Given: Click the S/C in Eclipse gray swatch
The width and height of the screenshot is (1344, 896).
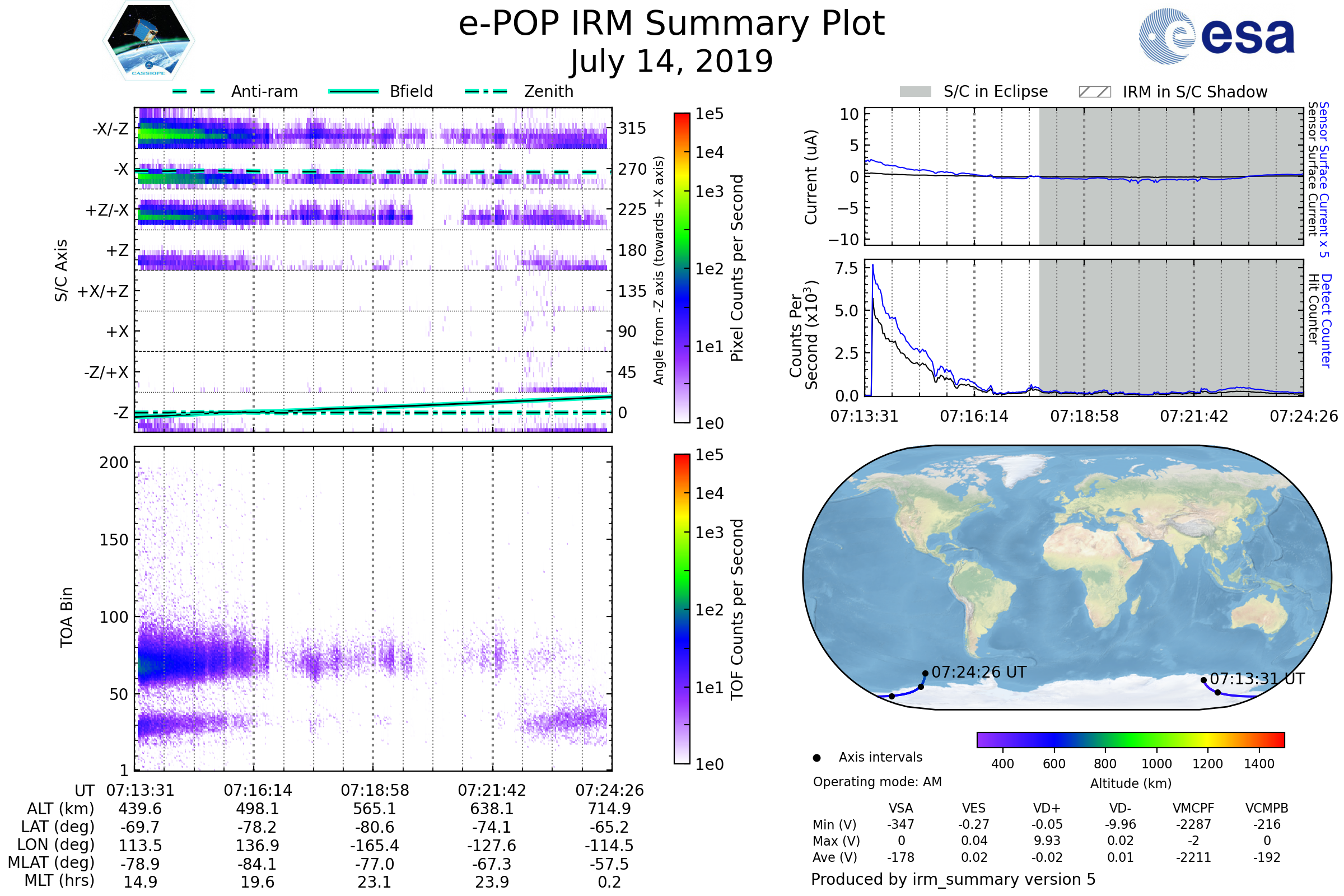Looking at the screenshot, I should coord(915,92).
